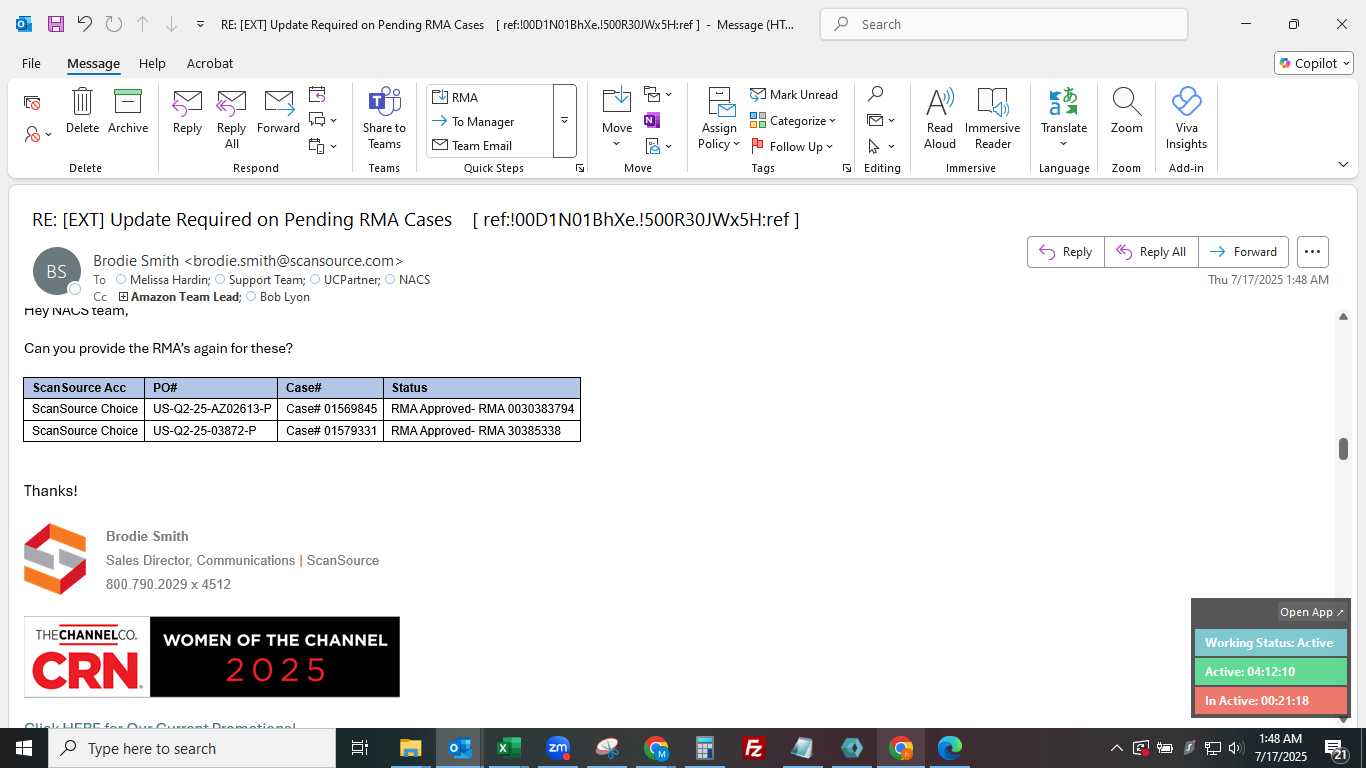Click Reply in the message header
This screenshot has height=768, width=1366.
(1066, 252)
